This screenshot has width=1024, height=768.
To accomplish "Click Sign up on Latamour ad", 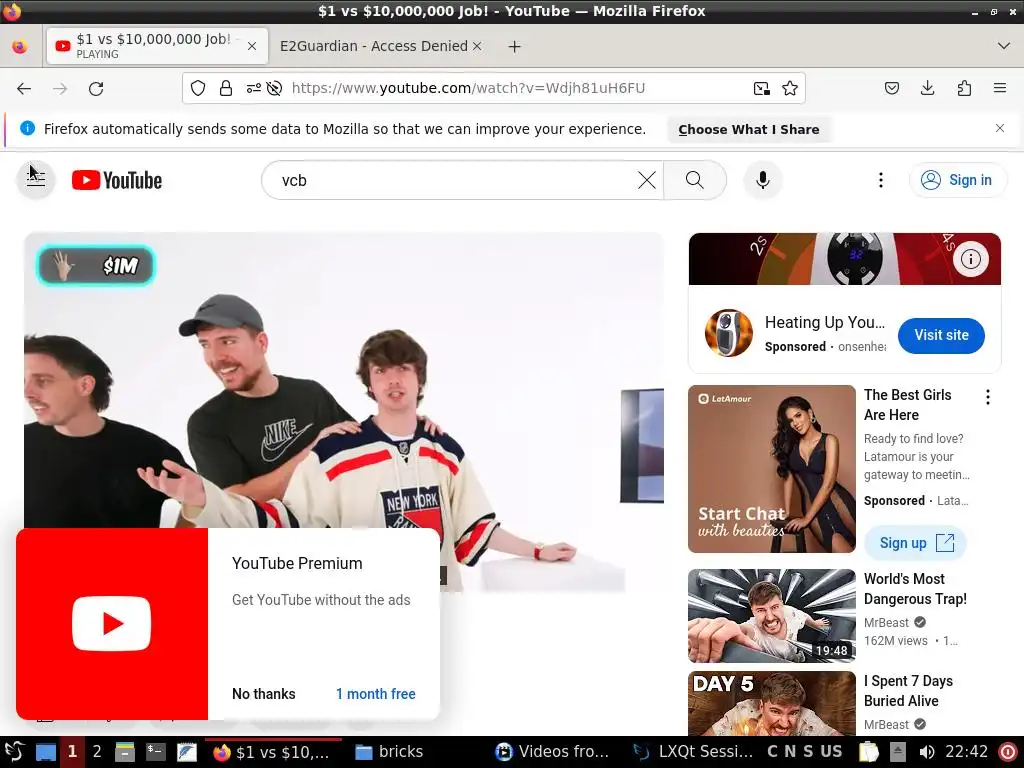I will 916,543.
